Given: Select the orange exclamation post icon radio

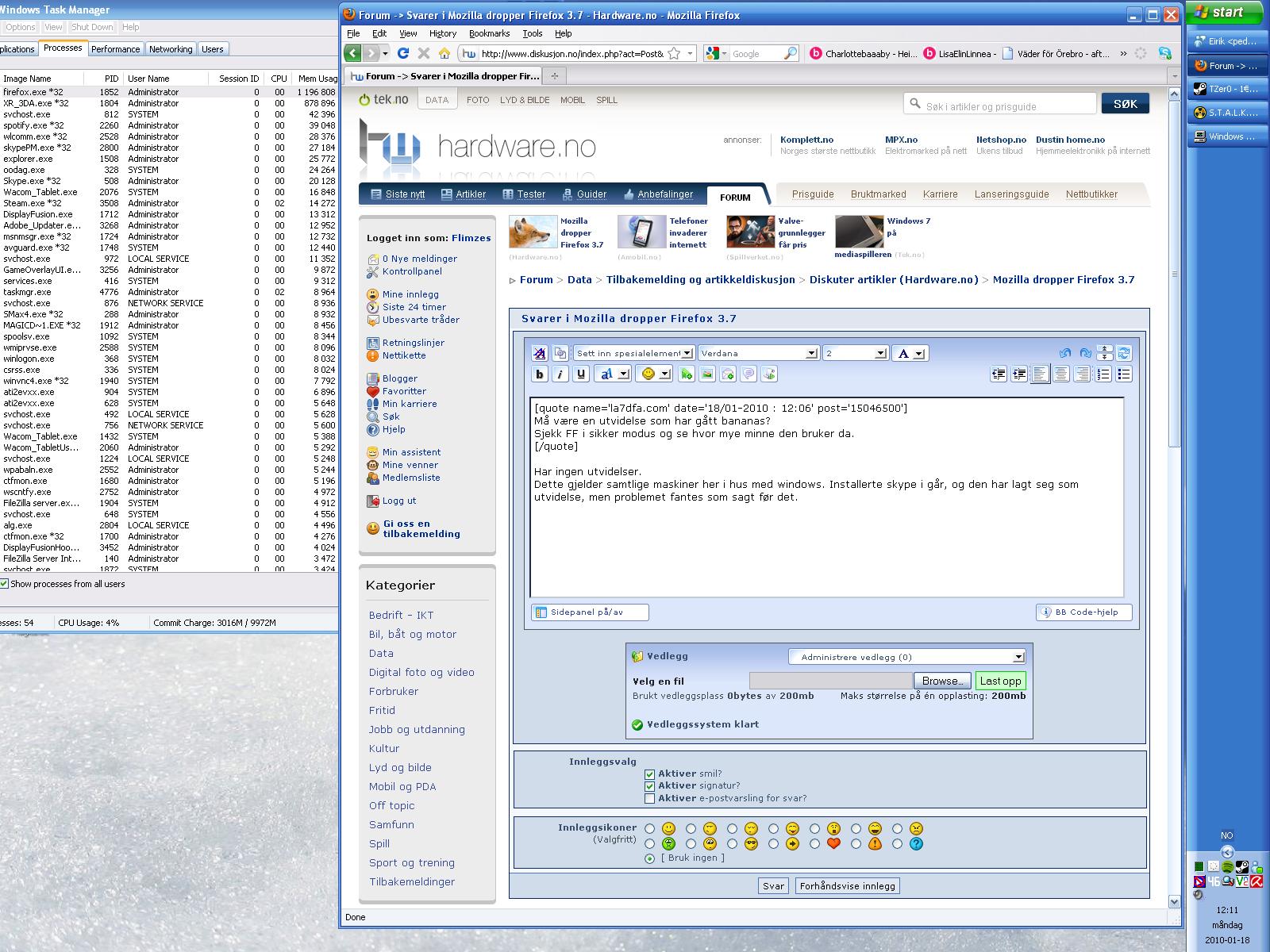Looking at the screenshot, I should pos(856,844).
